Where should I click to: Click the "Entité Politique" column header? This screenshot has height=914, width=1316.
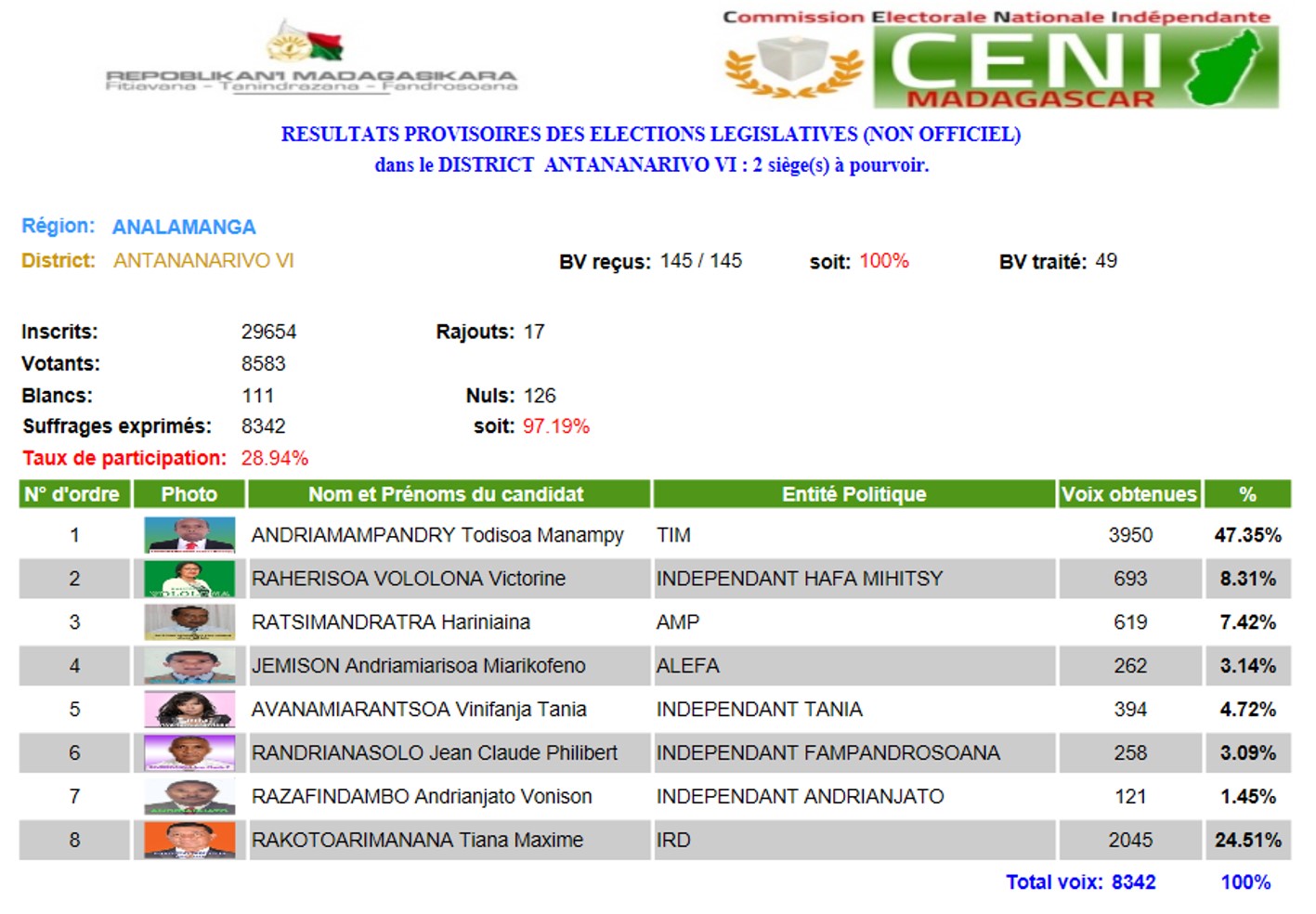(853, 494)
